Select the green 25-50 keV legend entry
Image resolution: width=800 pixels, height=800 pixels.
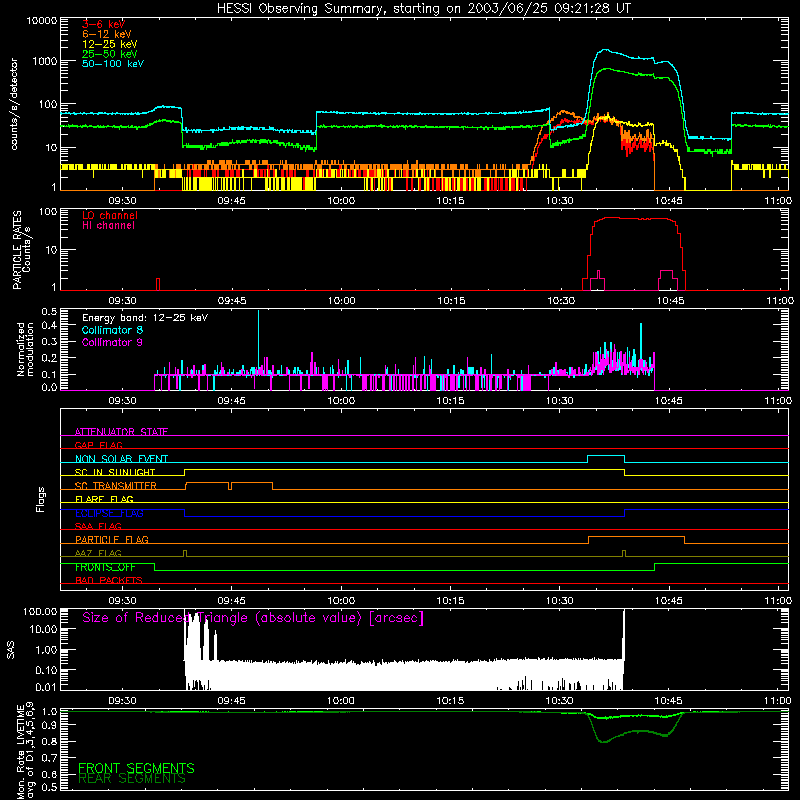pos(110,54)
